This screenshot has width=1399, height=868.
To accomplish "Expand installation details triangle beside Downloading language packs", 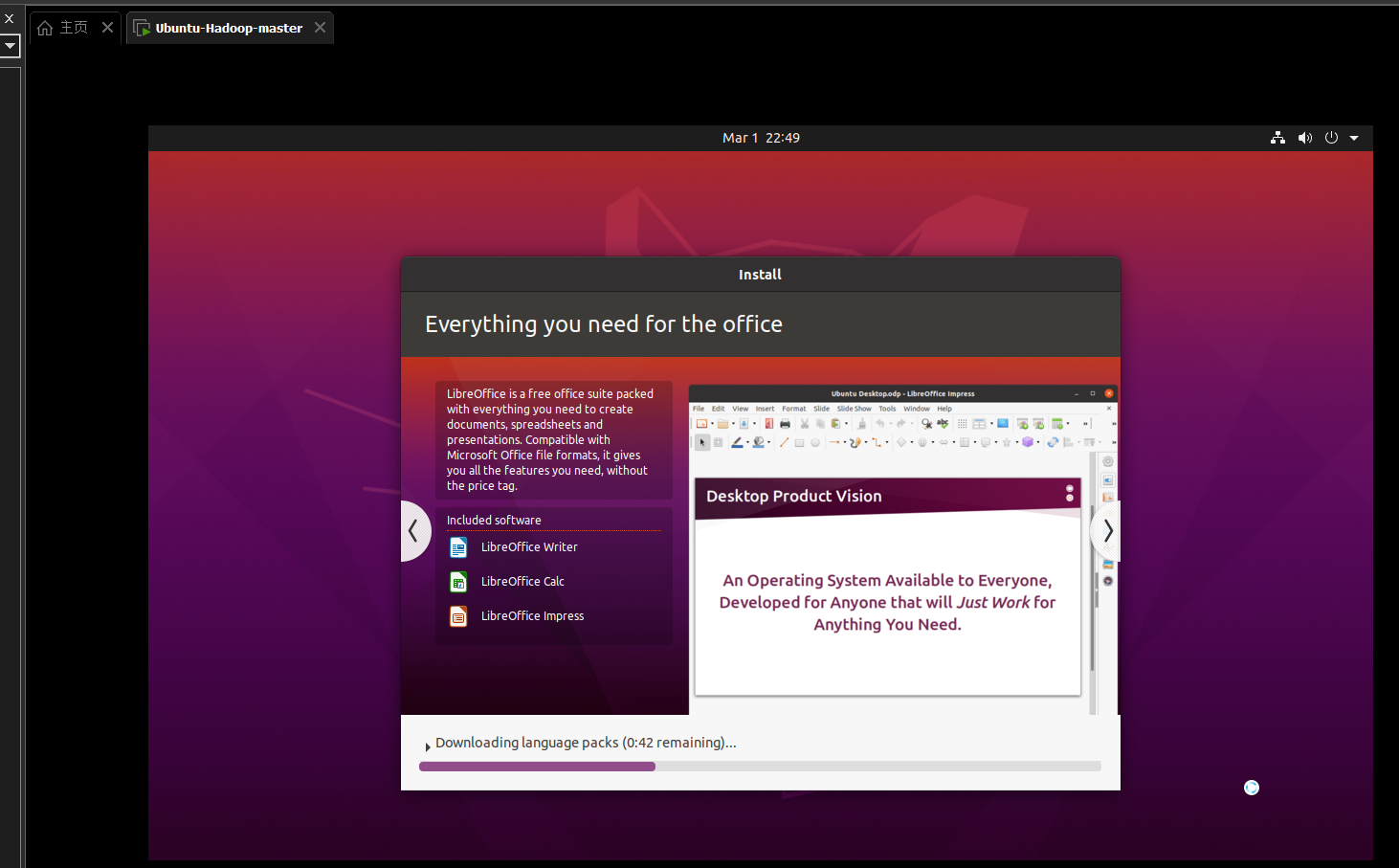I will tap(427, 747).
